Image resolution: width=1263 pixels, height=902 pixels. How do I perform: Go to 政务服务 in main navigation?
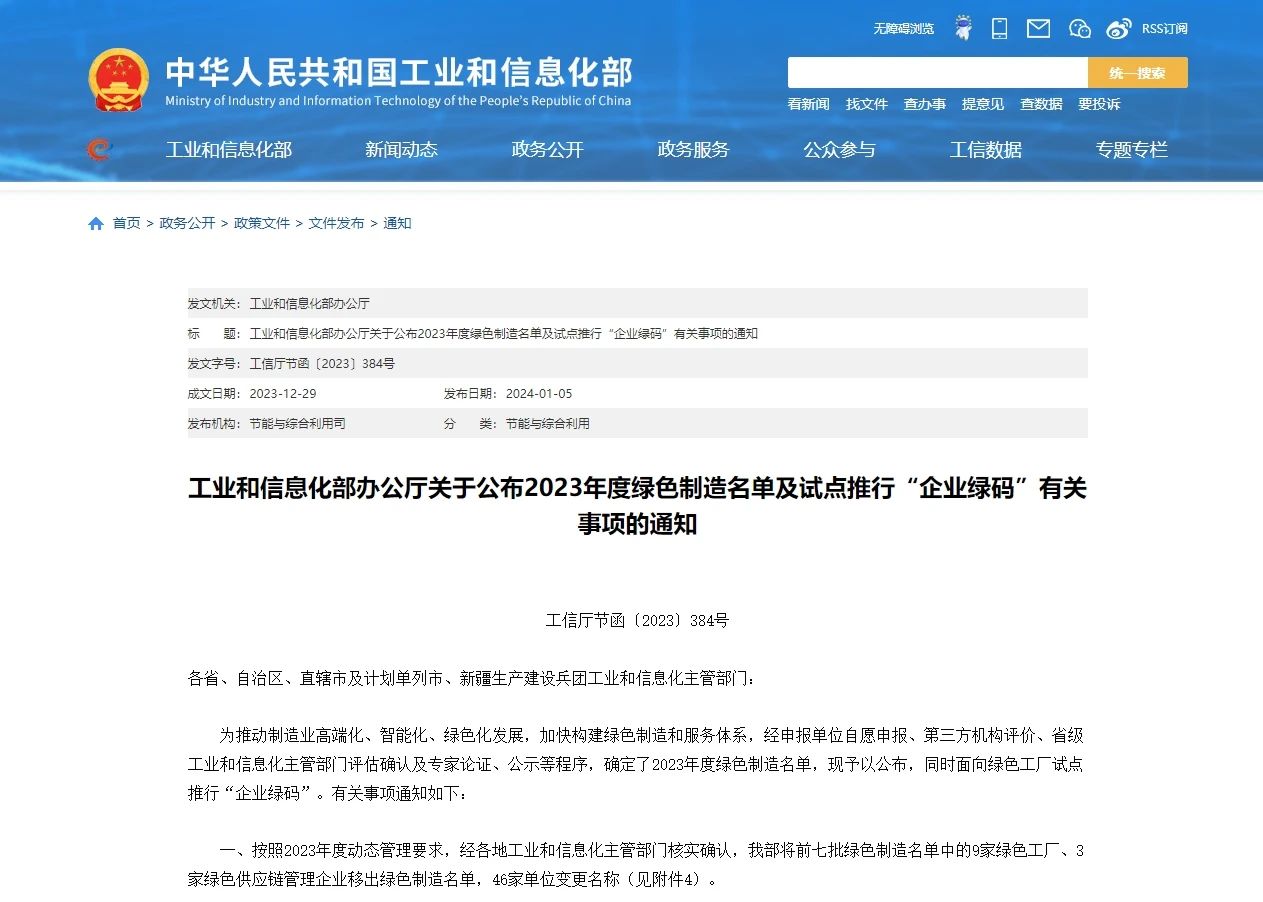tap(693, 150)
